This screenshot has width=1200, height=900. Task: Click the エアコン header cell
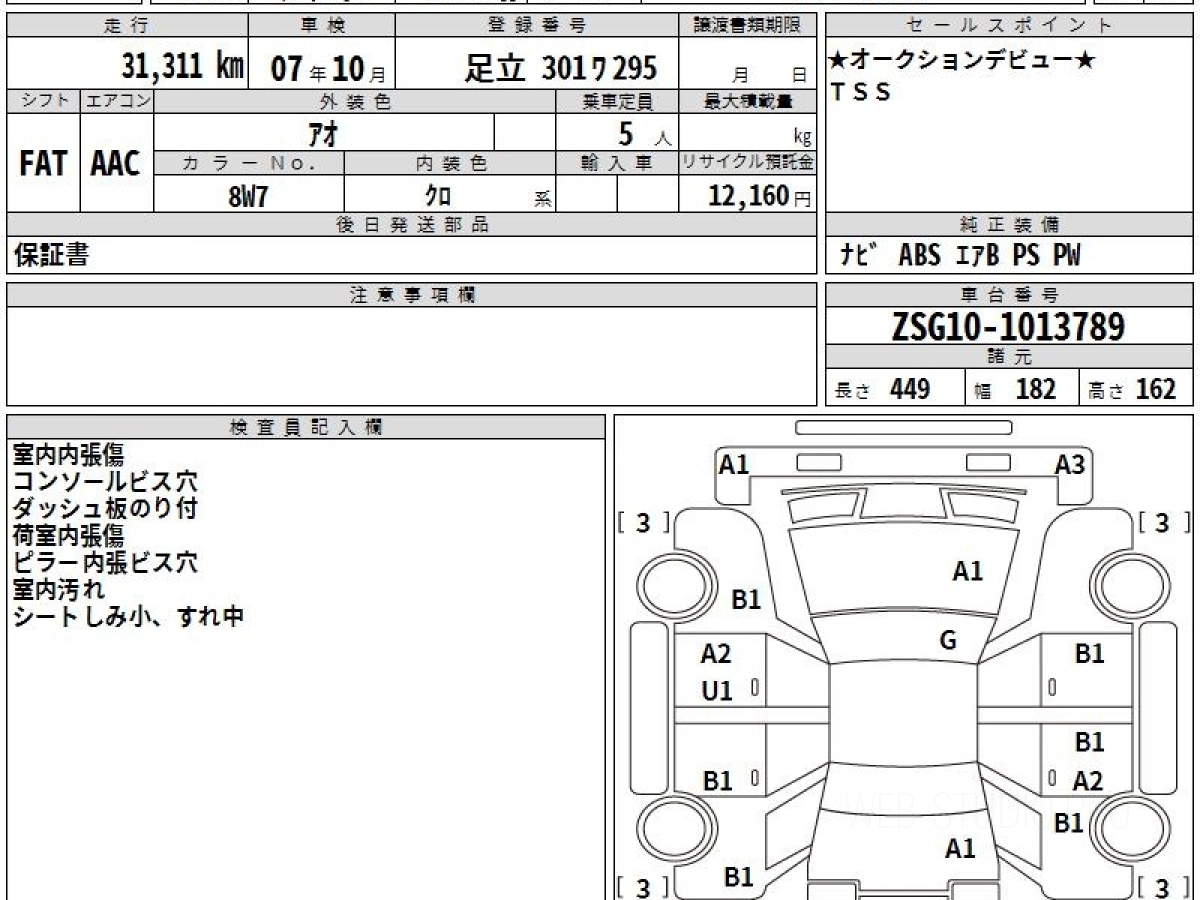pos(117,101)
